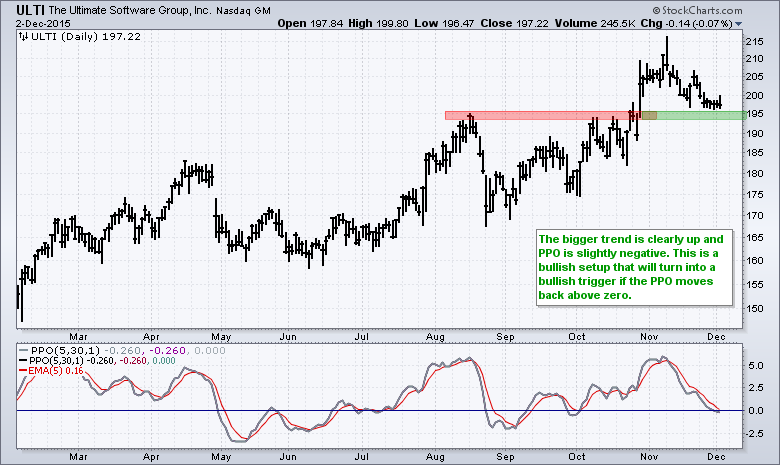780x465 pixels.
Task: Click the red EMA(5) line legend marker
Action: click(22, 373)
